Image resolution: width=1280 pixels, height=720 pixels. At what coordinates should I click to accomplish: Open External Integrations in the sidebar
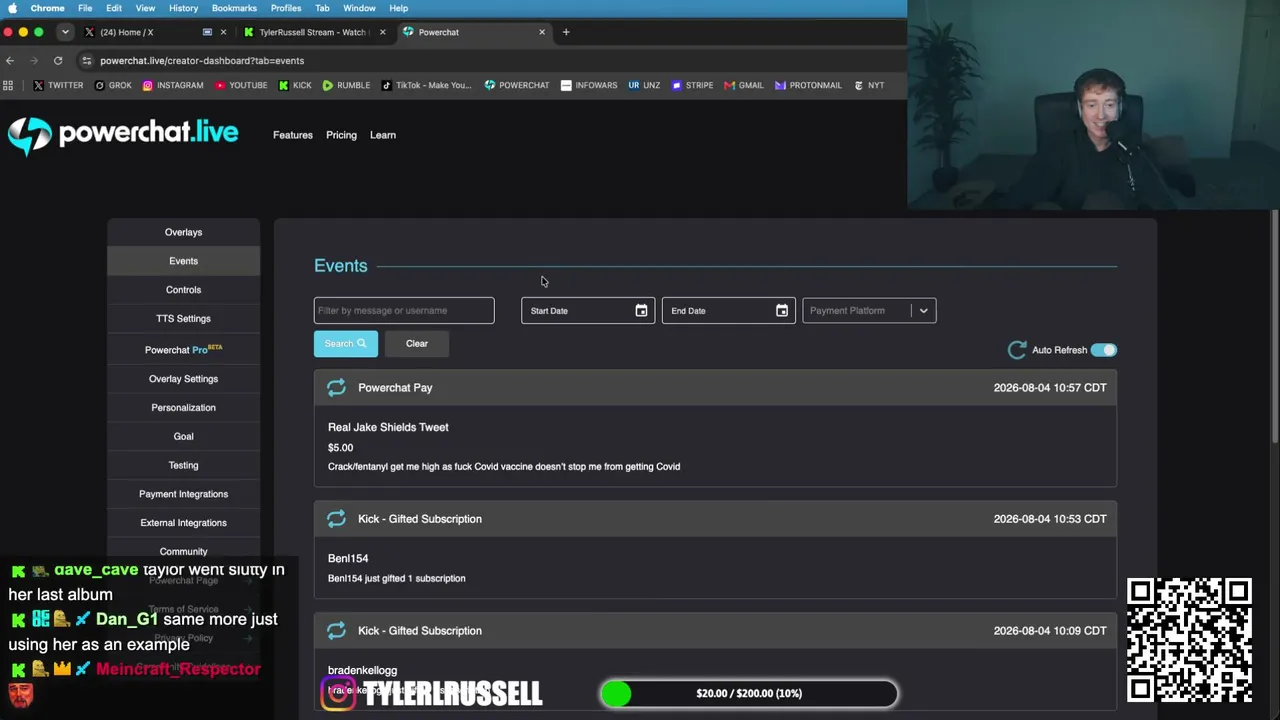(183, 523)
